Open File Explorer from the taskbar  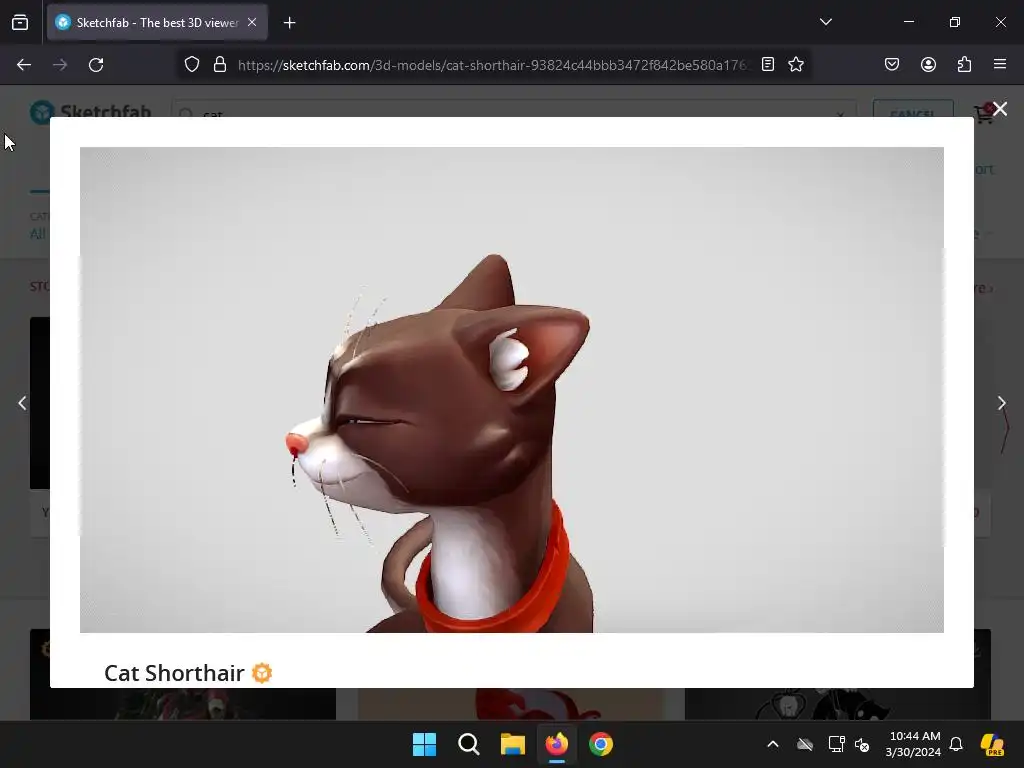click(x=513, y=744)
